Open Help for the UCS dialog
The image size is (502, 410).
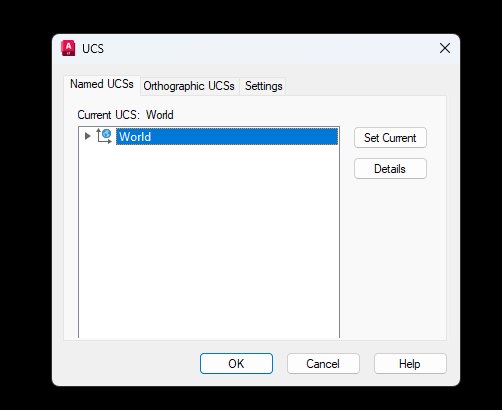(410, 364)
